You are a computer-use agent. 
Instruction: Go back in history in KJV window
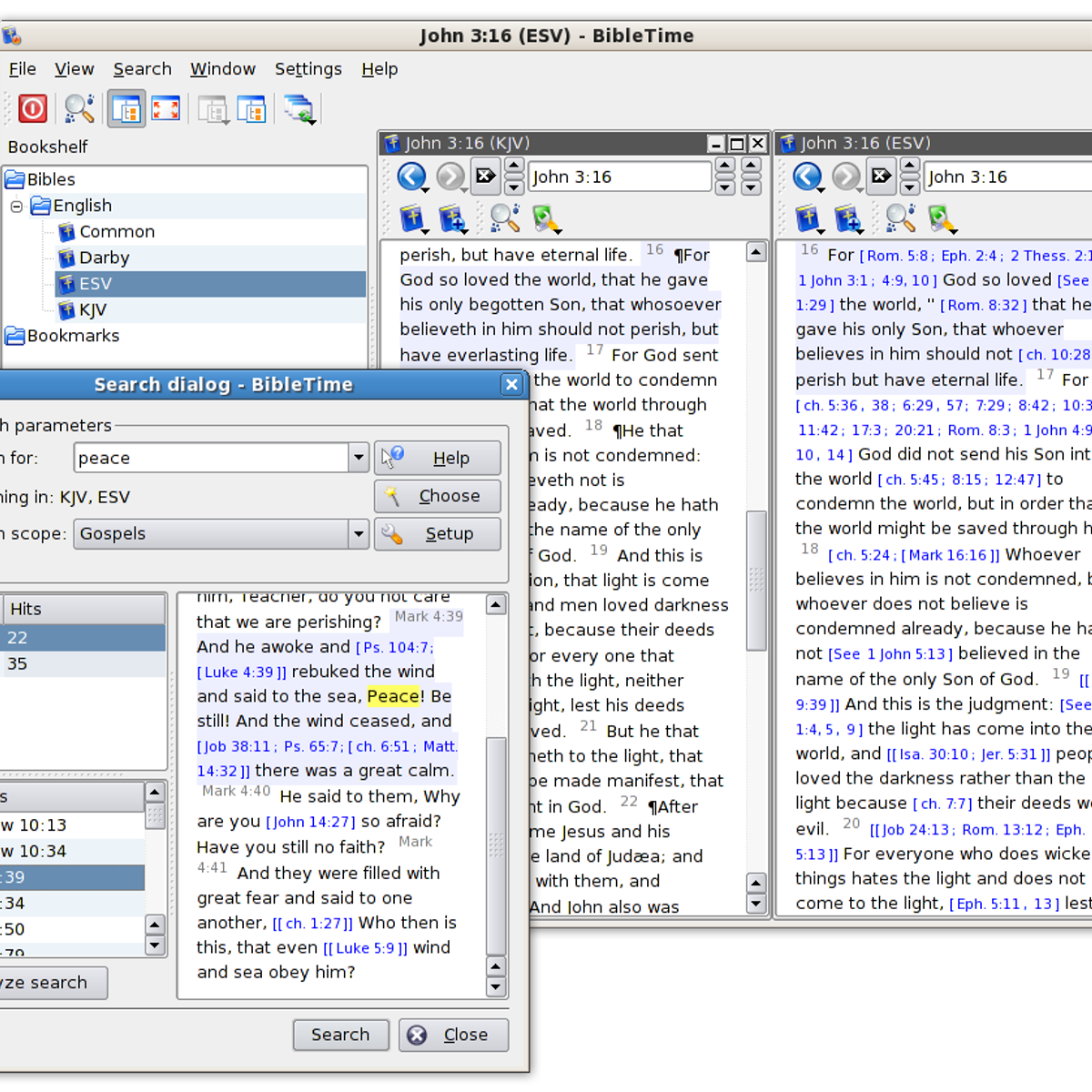(x=411, y=177)
